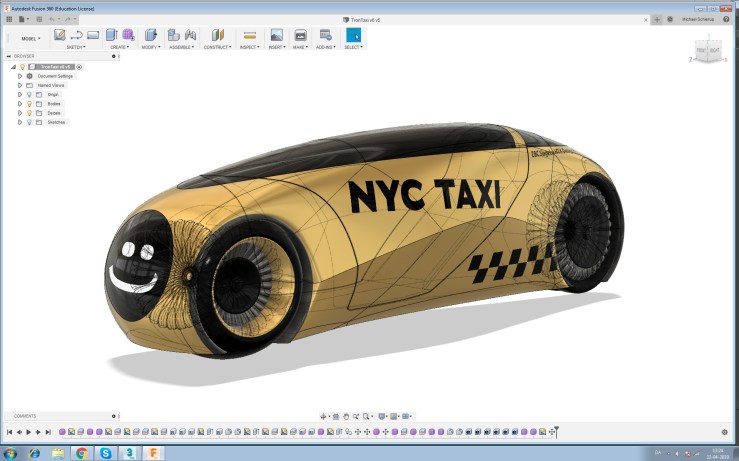Jump timeline to the end

pyautogui.click(x=48, y=432)
